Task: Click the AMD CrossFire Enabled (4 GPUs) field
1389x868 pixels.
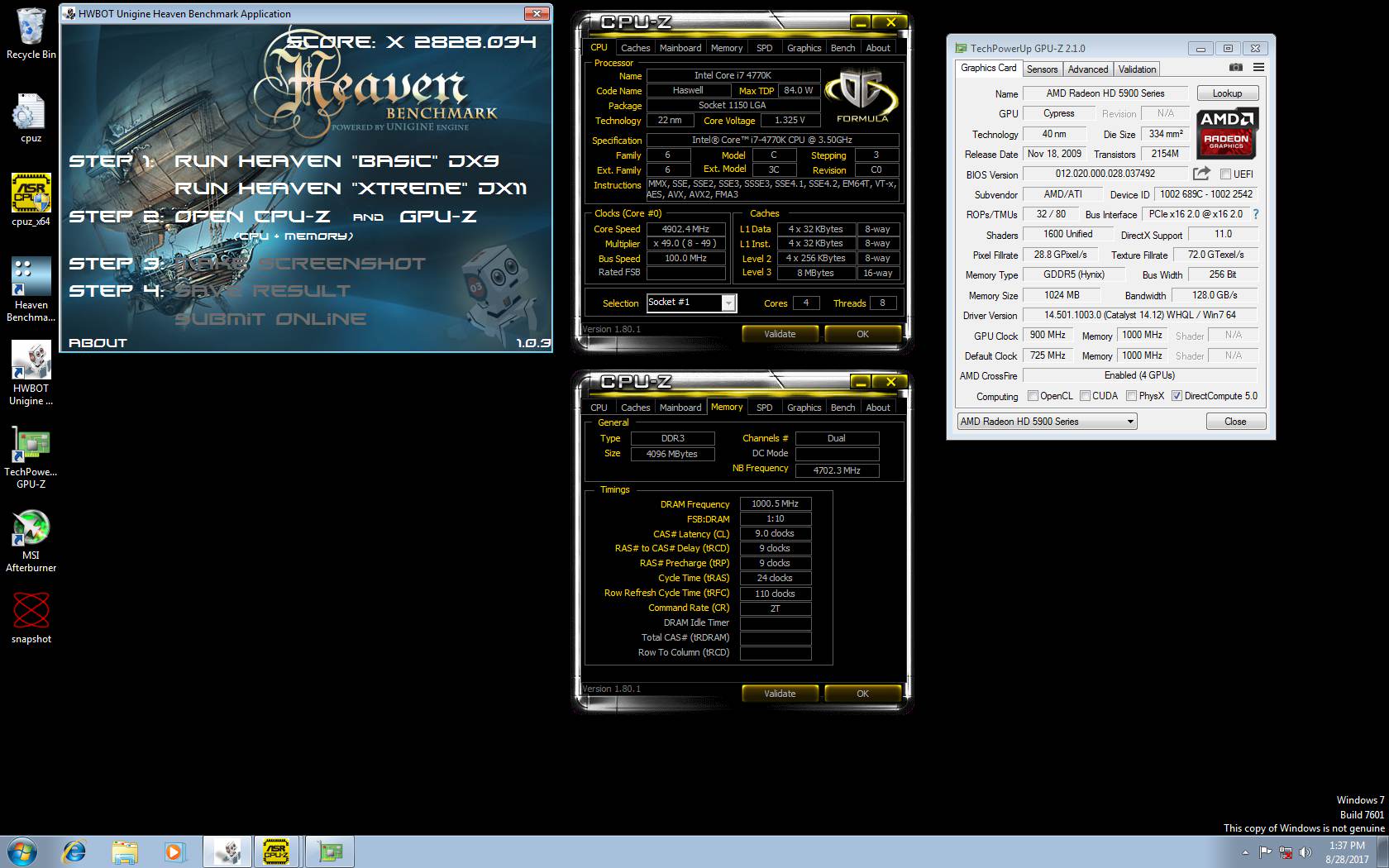Action: click(1139, 375)
